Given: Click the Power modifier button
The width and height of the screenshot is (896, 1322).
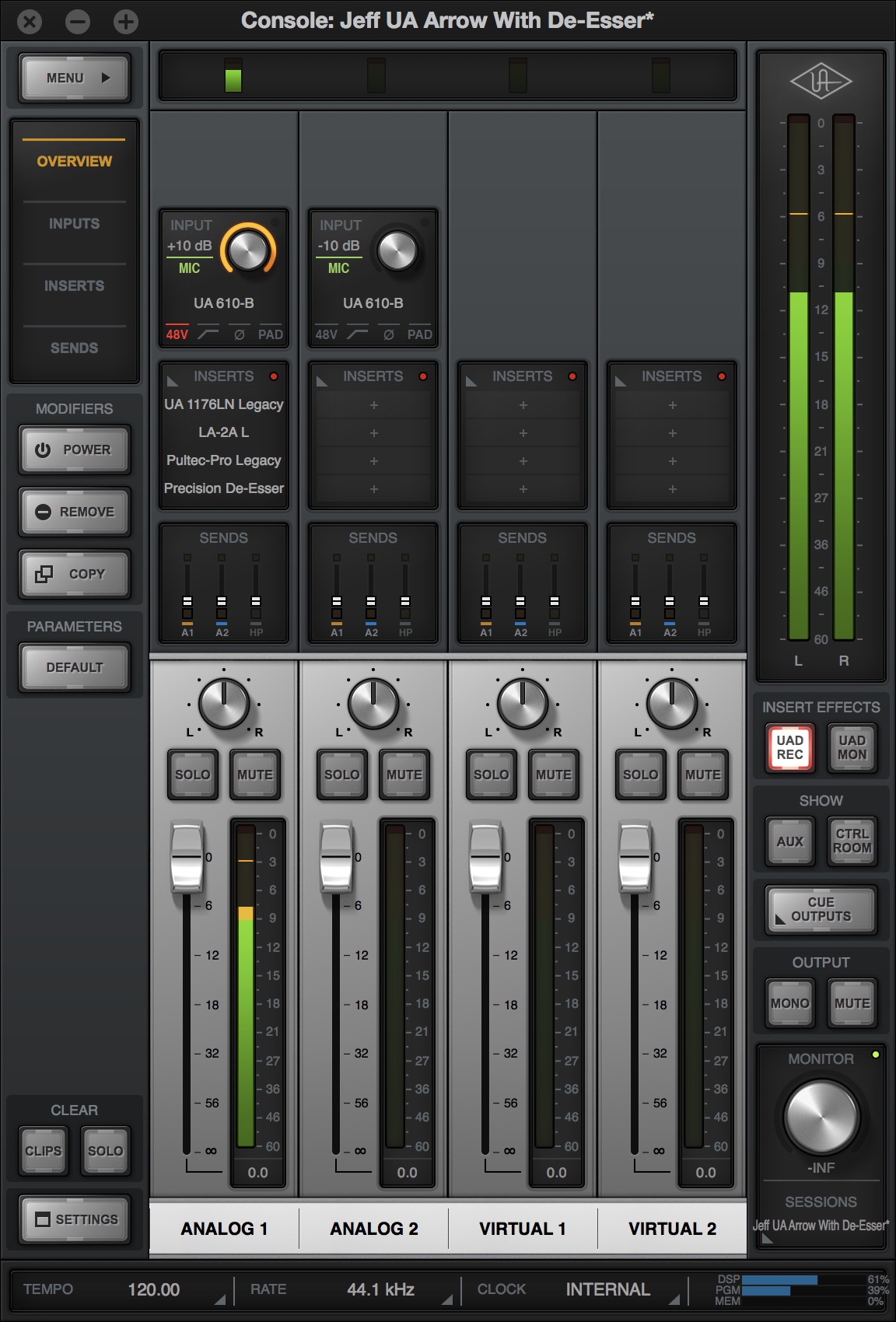Looking at the screenshot, I should tap(75, 449).
